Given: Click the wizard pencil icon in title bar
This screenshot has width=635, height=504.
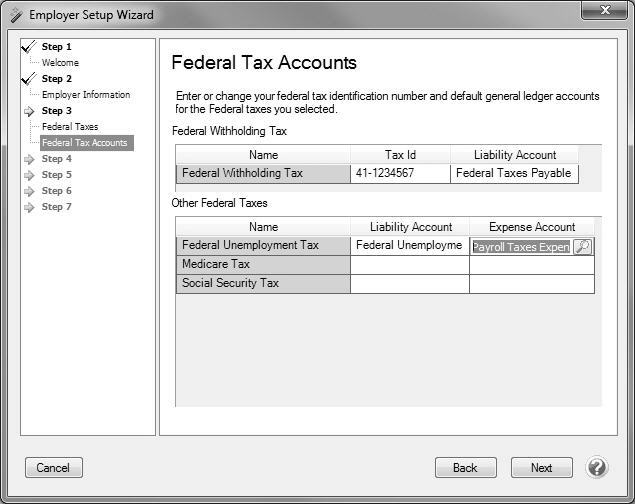Looking at the screenshot, I should pyautogui.click(x=15, y=15).
